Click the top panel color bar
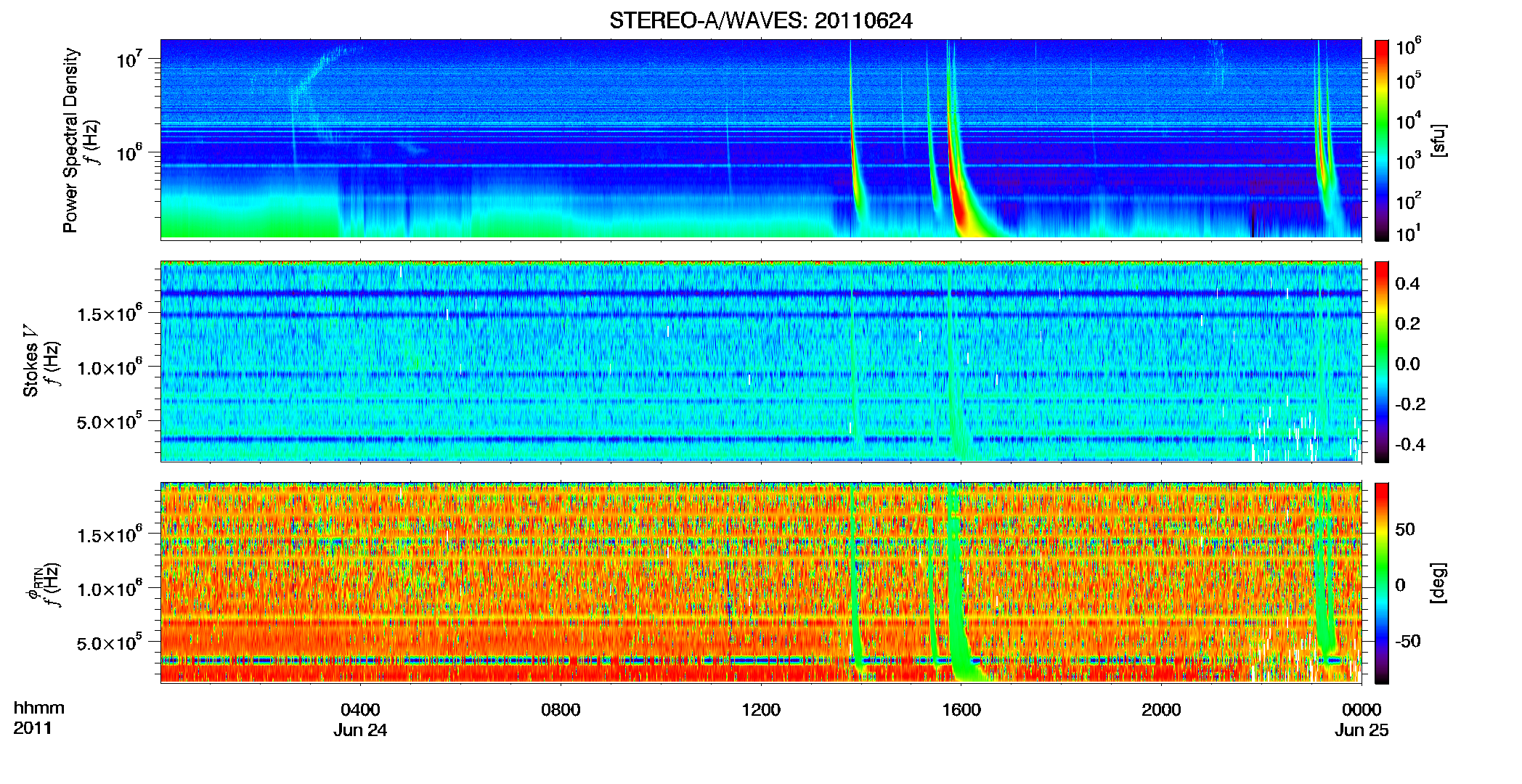The width and height of the screenshot is (1522, 784). (x=1382, y=140)
